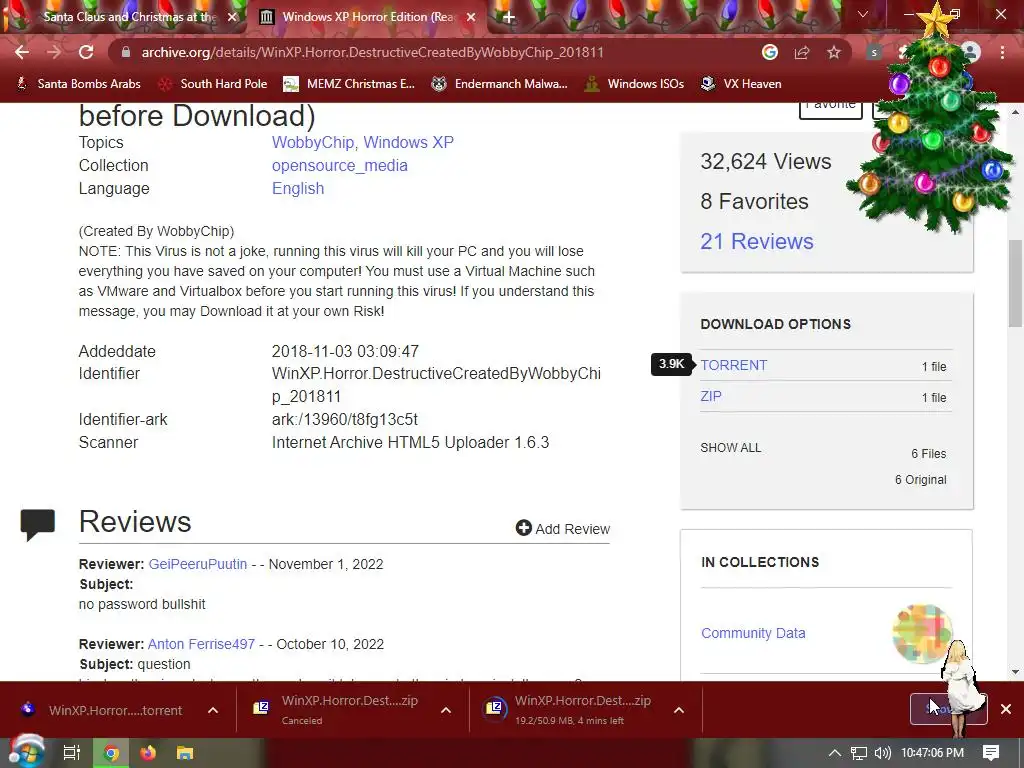Download the ZIP file option
This screenshot has height=768, width=1024.
[711, 396]
